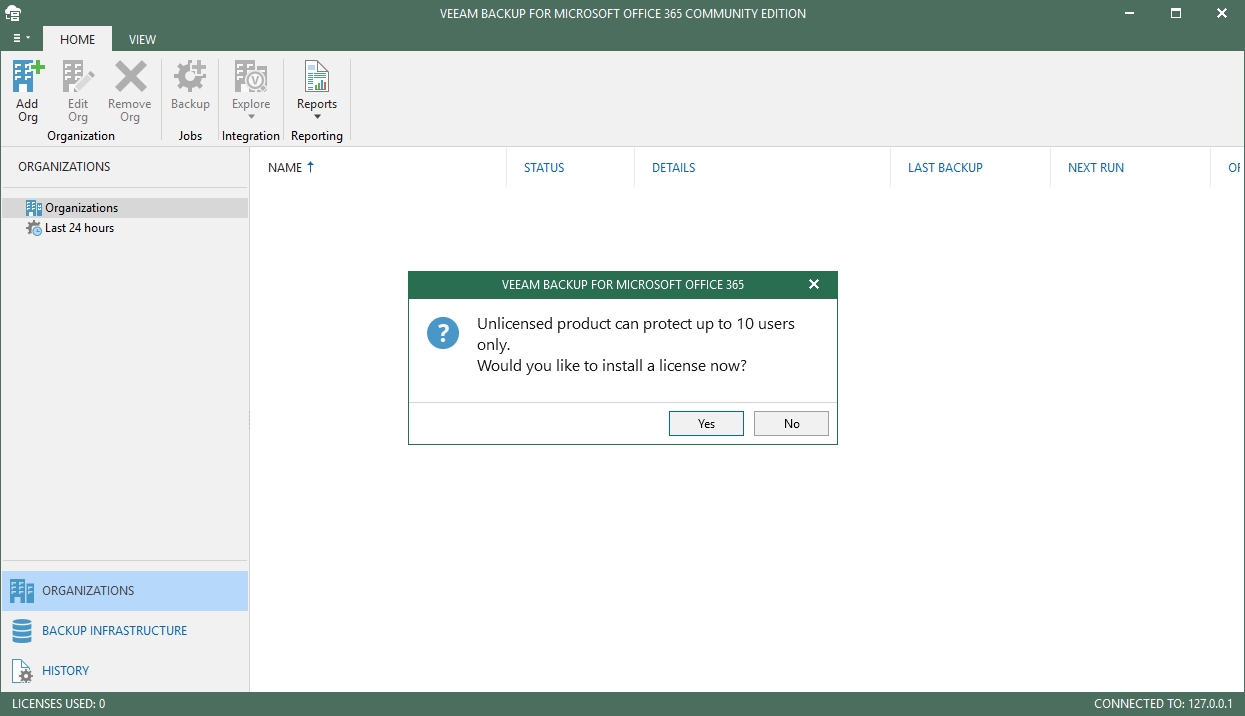Click No in the license dialog
This screenshot has width=1245, height=716.
(x=791, y=424)
